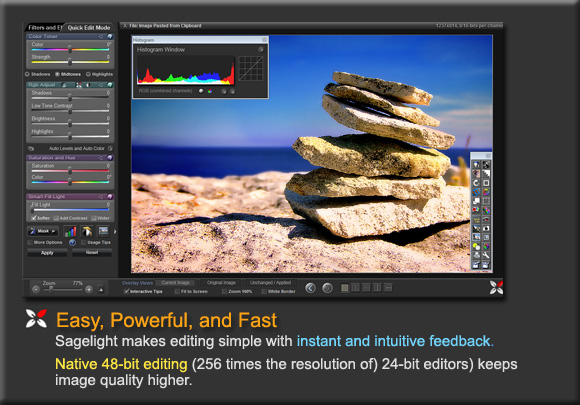Click the purple globe icon in Saturation and Hue header

point(109,158)
